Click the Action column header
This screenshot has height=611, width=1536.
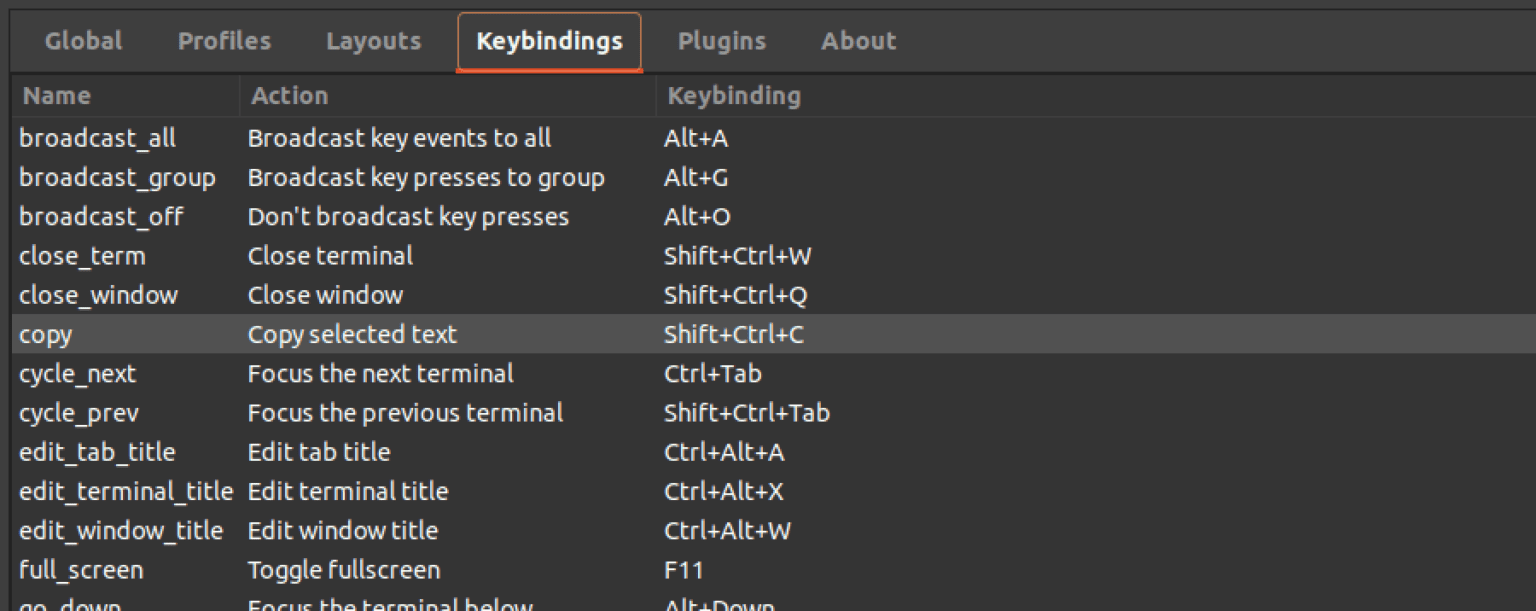click(x=289, y=96)
